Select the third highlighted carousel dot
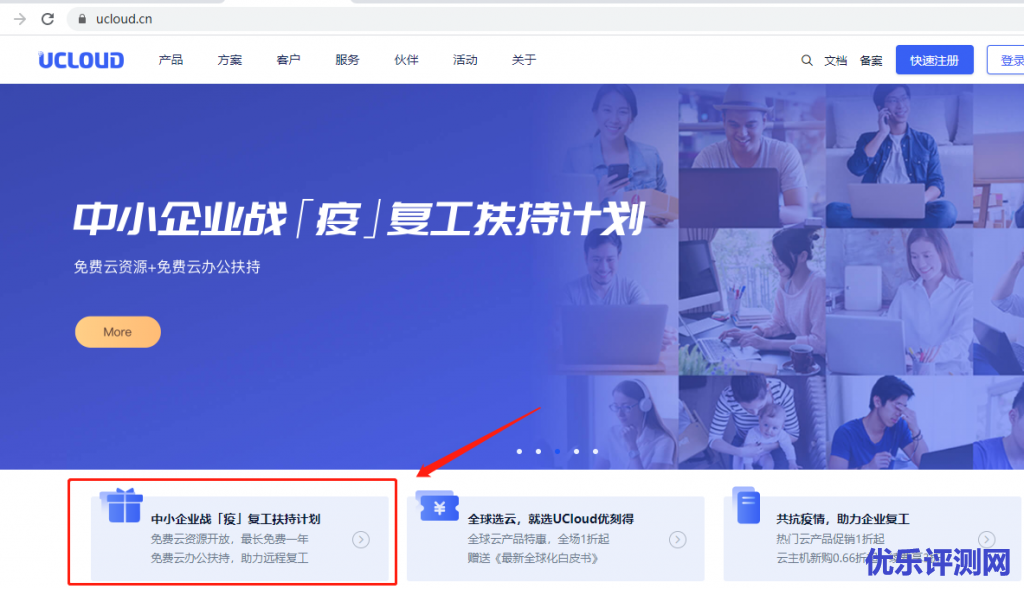The width and height of the screenshot is (1024, 589). click(x=557, y=451)
